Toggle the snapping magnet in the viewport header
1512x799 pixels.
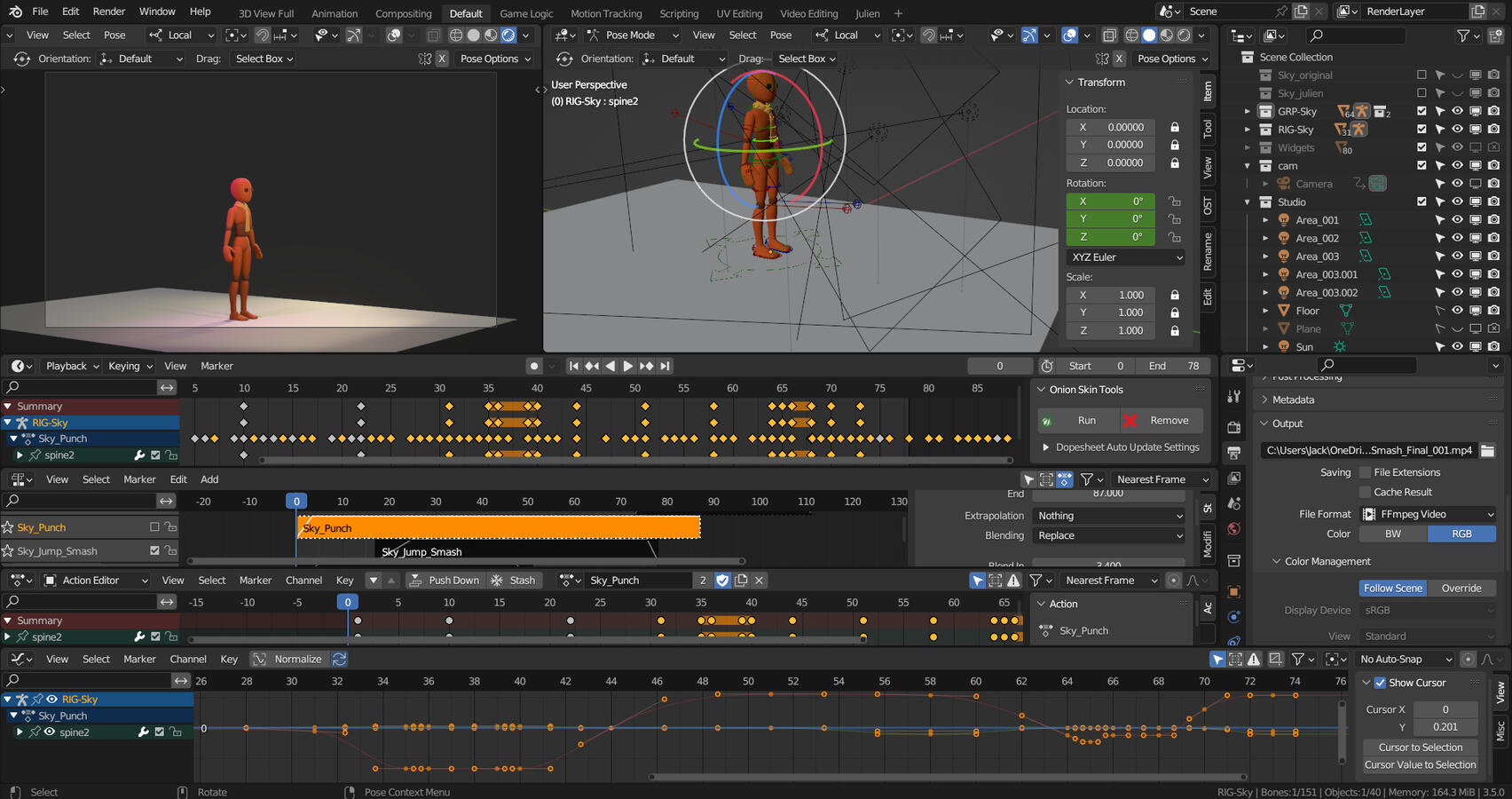263,35
